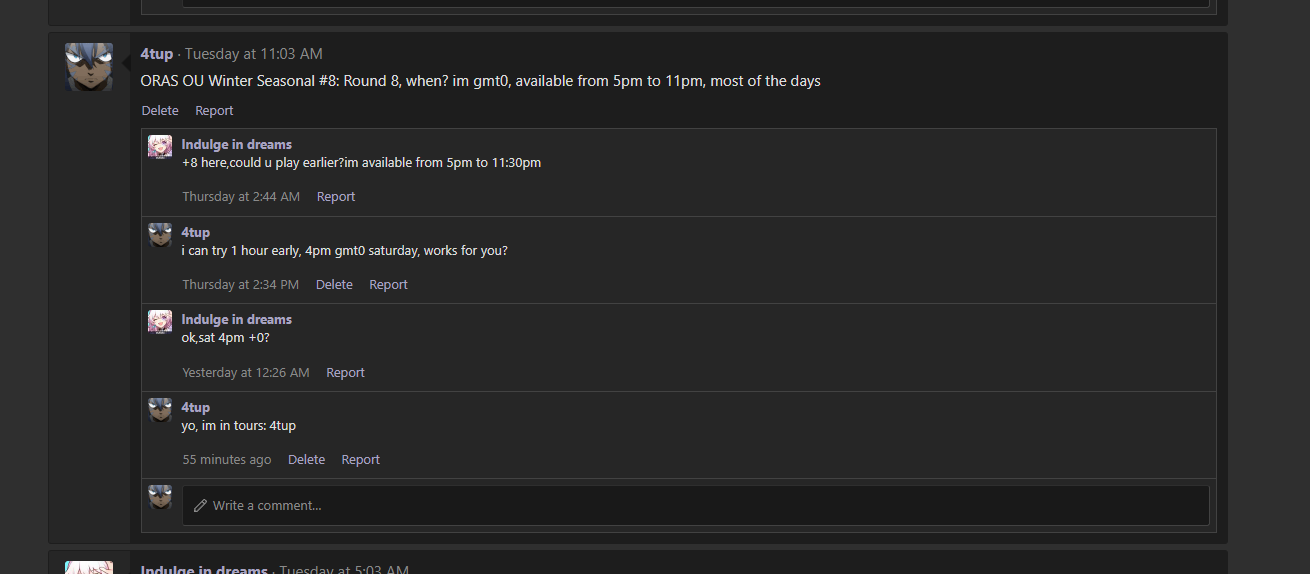Viewport: 1310px width, 574px height.
Task: Report the '+8 here' comment
Action: [x=336, y=197]
